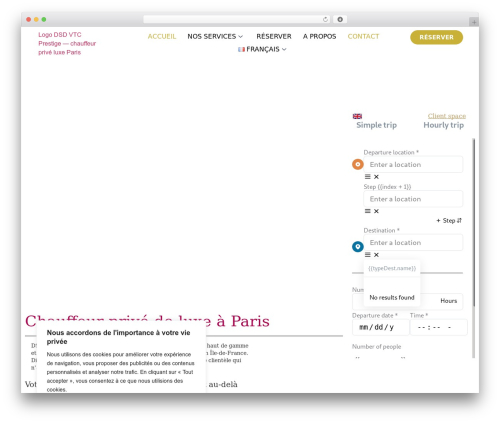This screenshot has height=423, width=500.
Task: Open the CONTACT menu item
Action: pyautogui.click(x=363, y=36)
